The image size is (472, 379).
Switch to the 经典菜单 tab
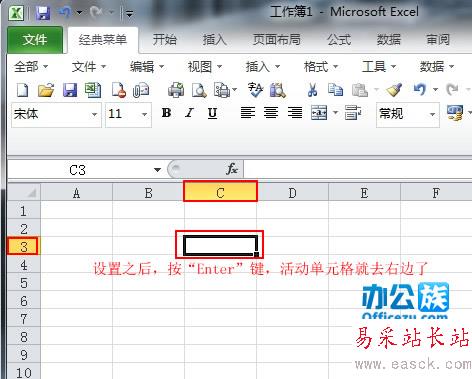(103, 40)
